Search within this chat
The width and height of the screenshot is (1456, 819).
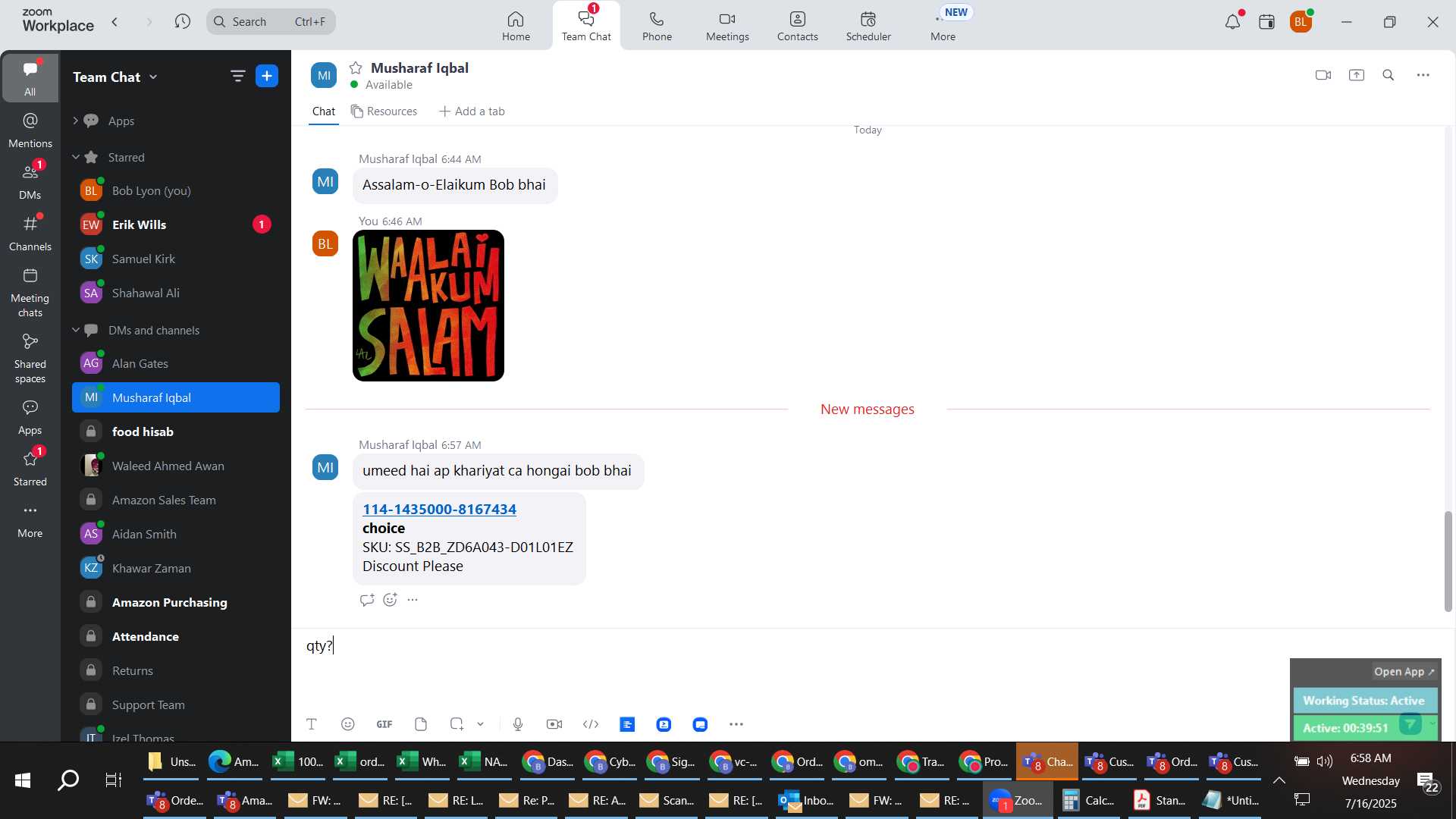click(1389, 75)
